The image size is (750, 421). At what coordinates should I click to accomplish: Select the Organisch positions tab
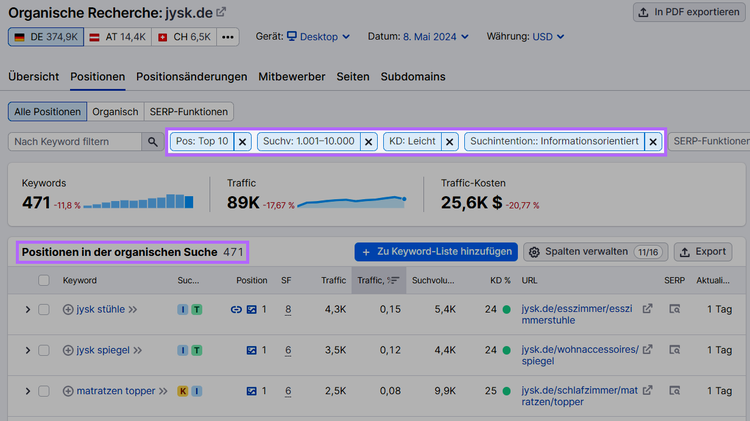coord(115,112)
